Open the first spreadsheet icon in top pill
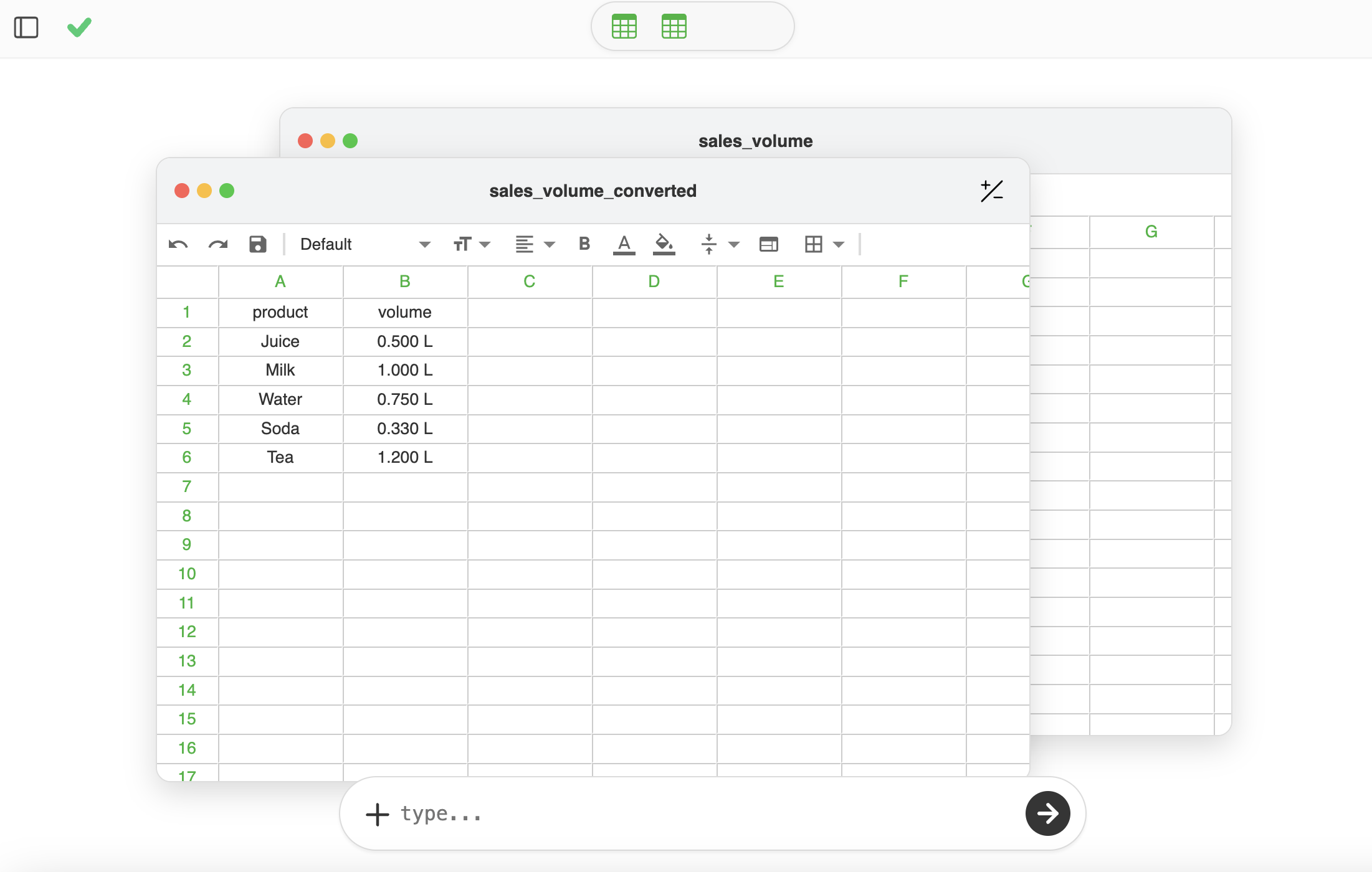Viewport: 1372px width, 872px height. [x=624, y=26]
